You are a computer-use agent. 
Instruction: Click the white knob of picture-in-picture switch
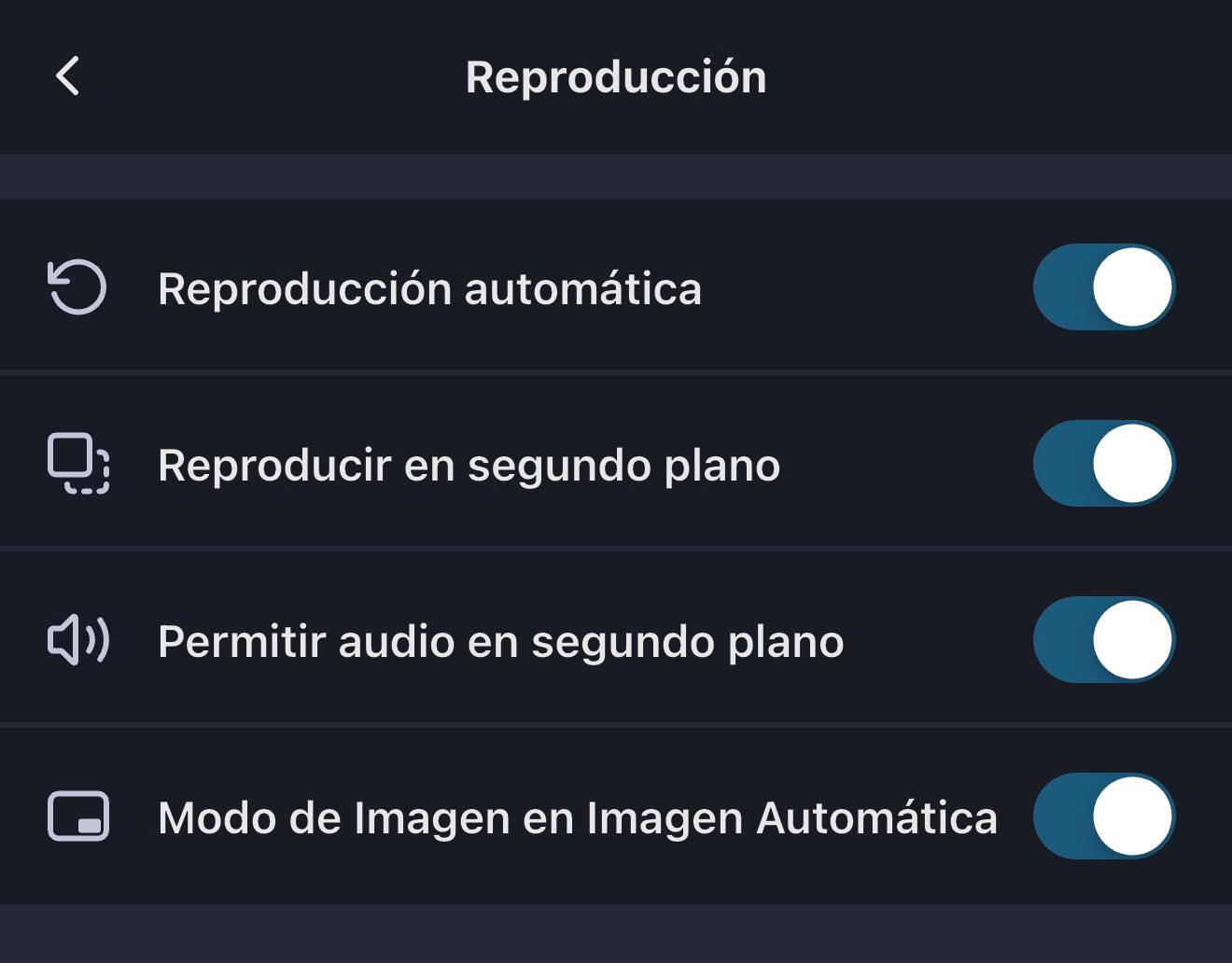pyautogui.click(x=1132, y=816)
